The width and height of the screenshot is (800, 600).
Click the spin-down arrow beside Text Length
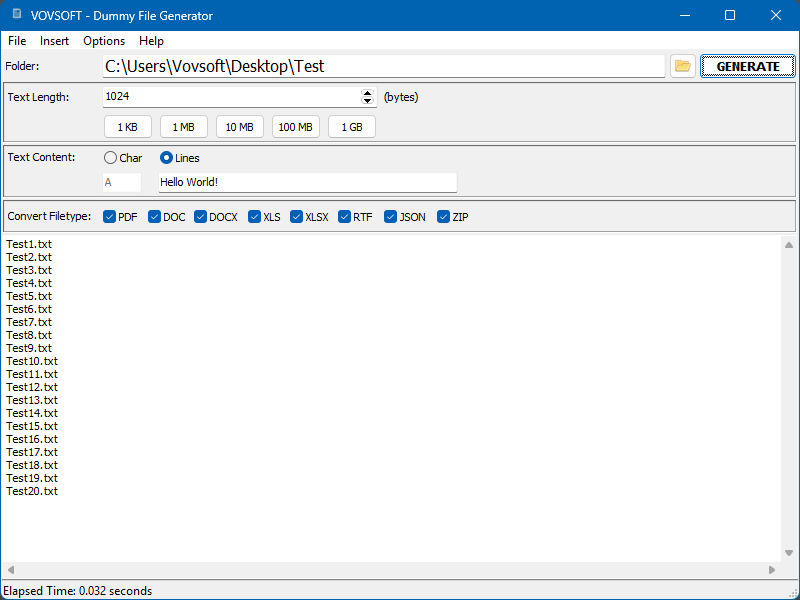367,100
